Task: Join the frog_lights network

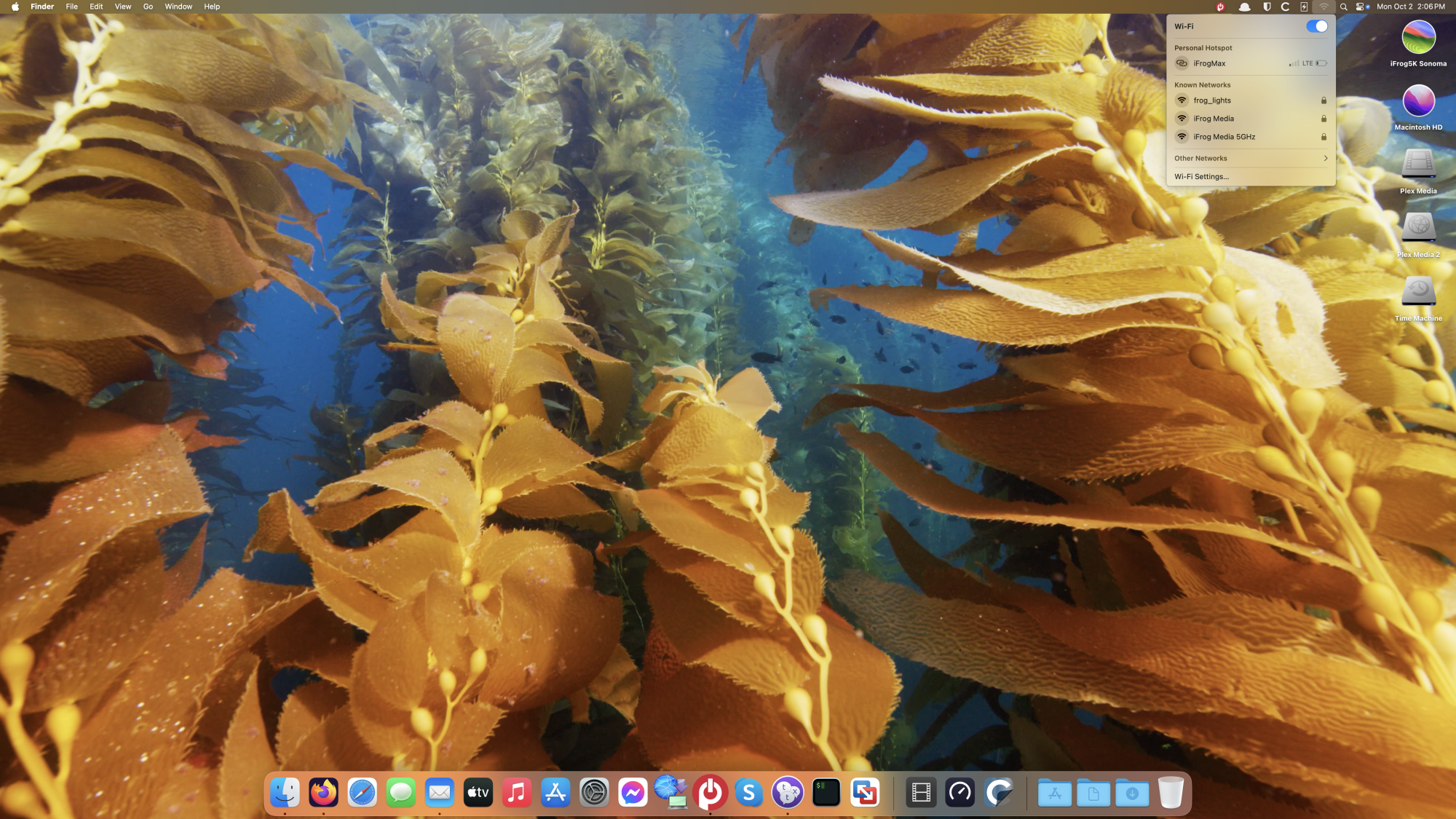Action: (1212, 100)
